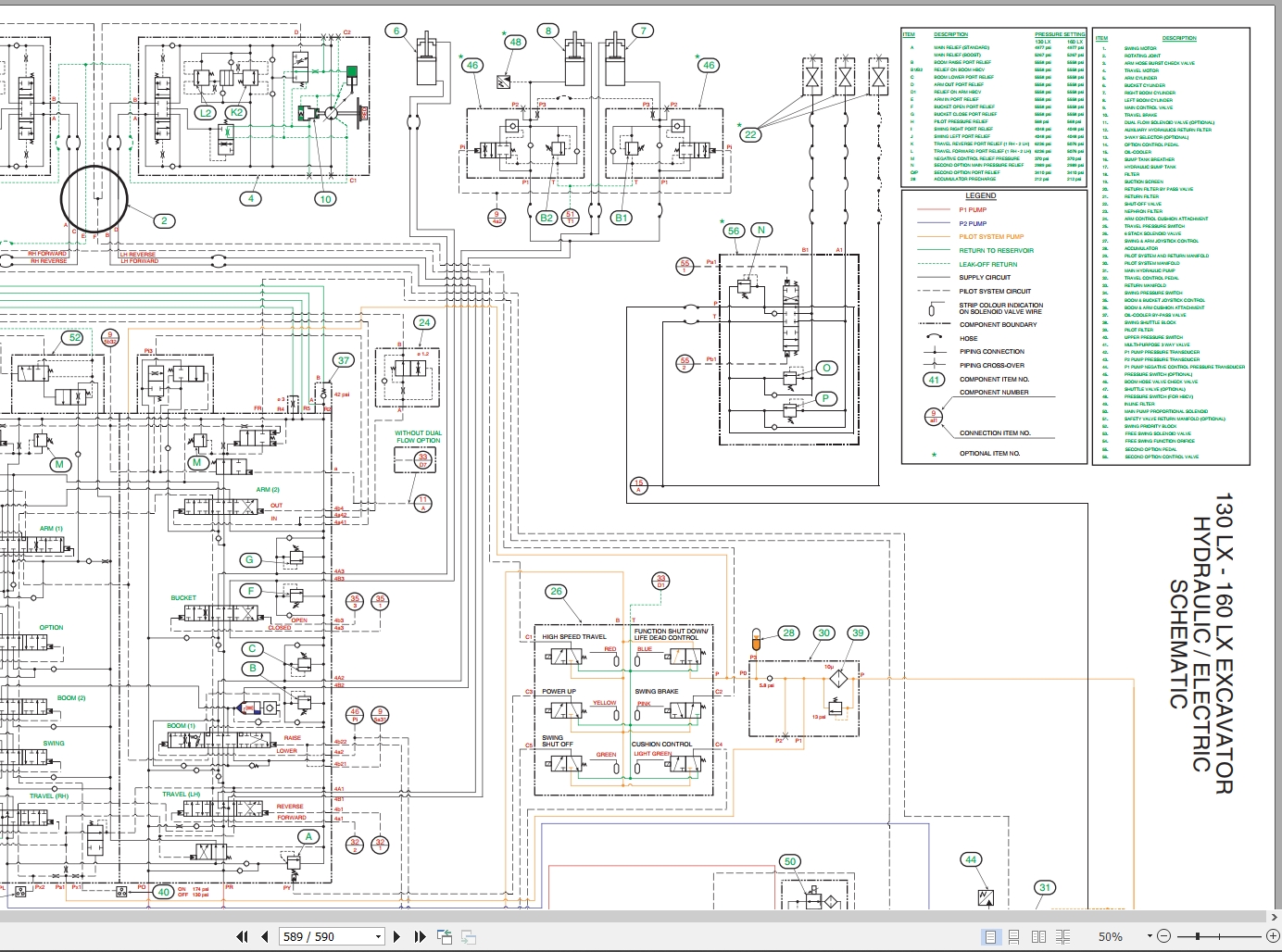Zoom out using the minus icon
Screen dimensions: 1282x952
[1165, 936]
